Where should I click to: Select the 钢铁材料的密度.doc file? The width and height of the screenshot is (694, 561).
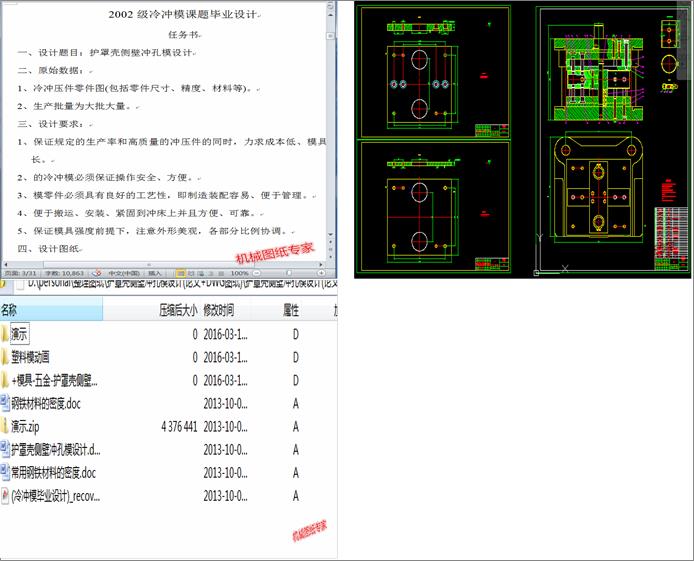[x=46, y=403]
